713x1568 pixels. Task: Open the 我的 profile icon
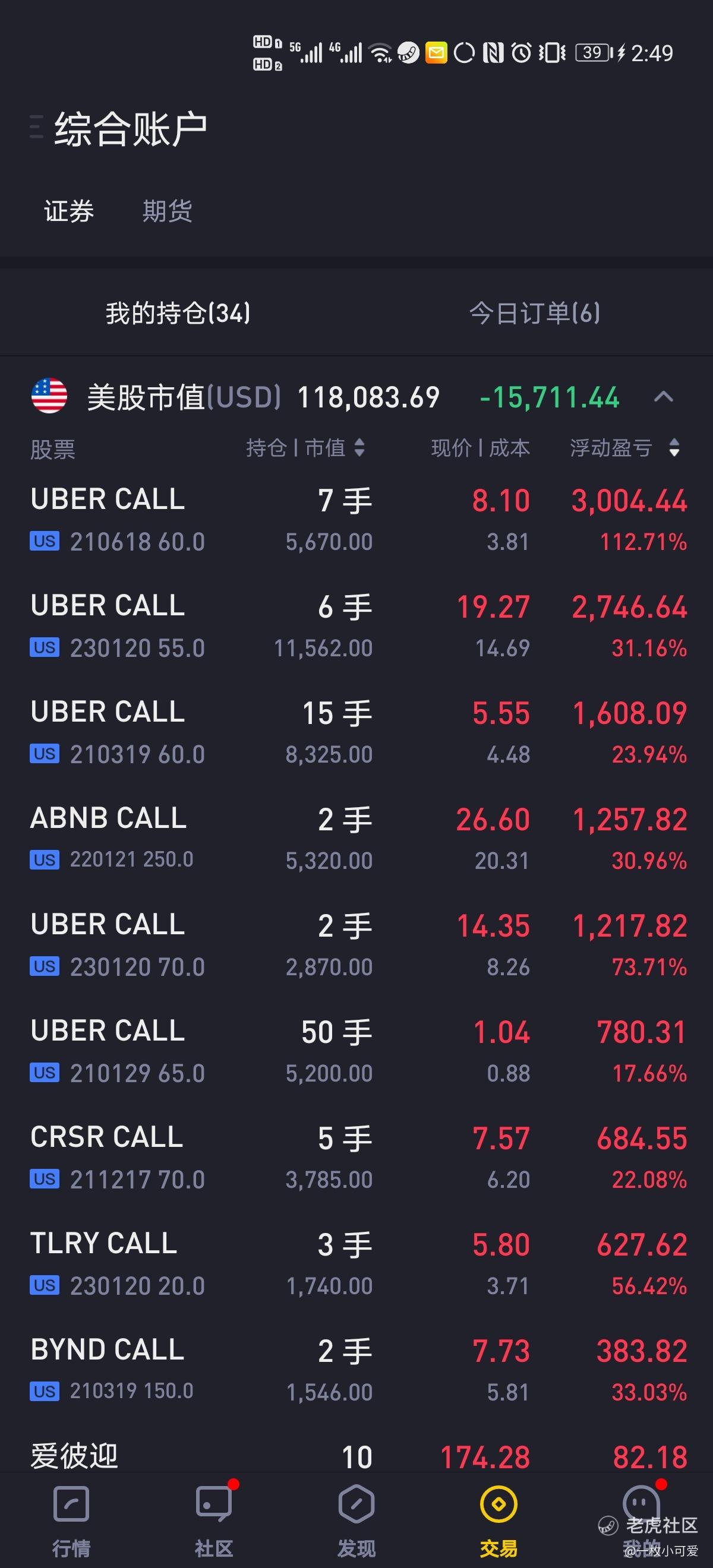pos(641,1504)
